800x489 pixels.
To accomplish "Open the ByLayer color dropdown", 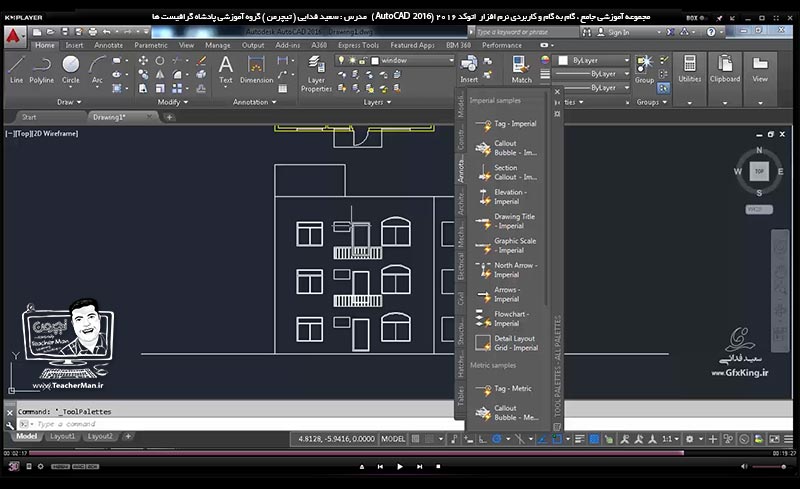I will pyautogui.click(x=593, y=60).
